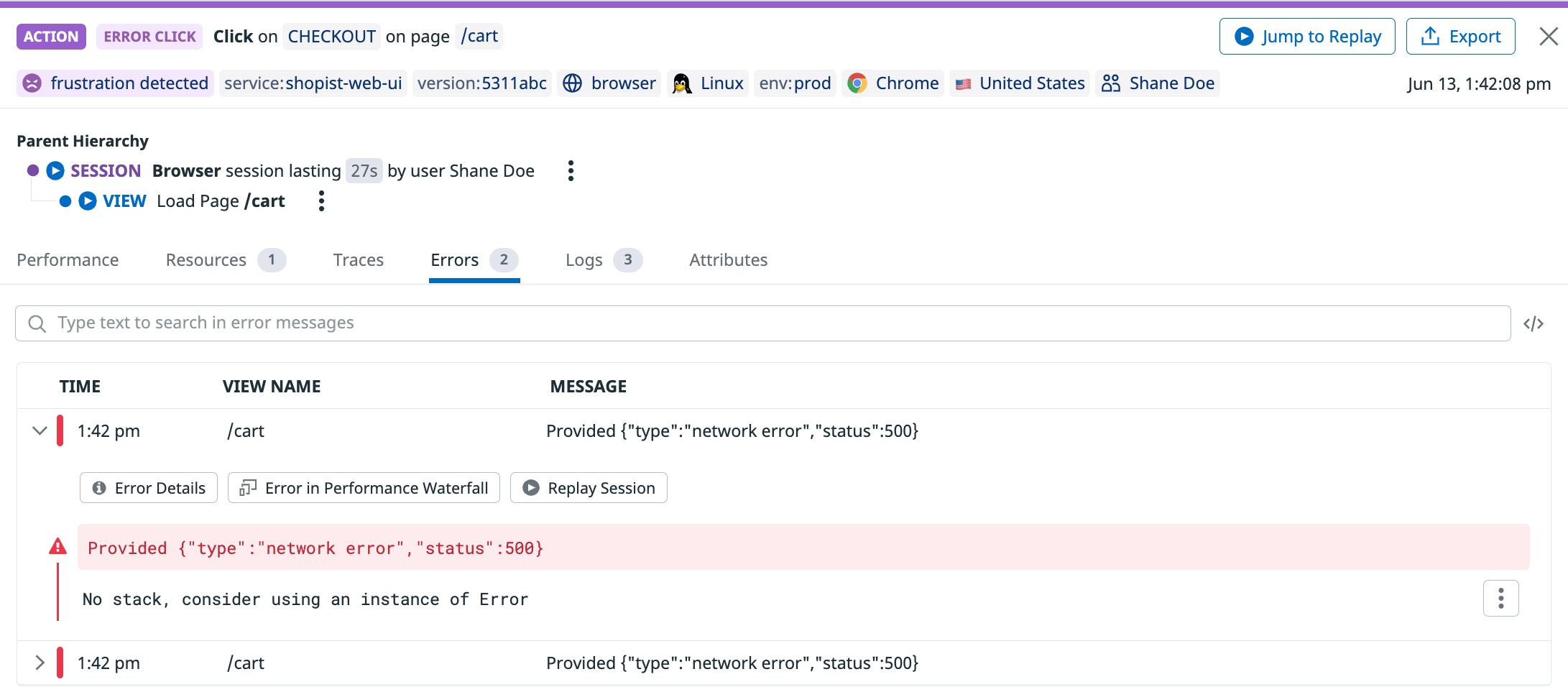The image size is (1568, 687).
Task: Switch to the Resources tab
Action: tap(226, 260)
